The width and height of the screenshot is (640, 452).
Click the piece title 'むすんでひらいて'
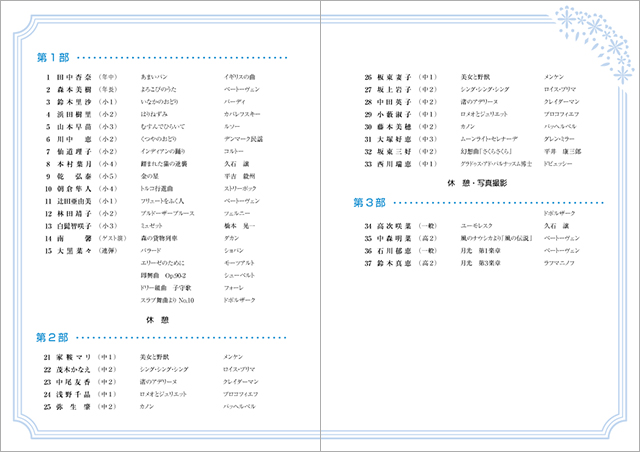click(162, 127)
